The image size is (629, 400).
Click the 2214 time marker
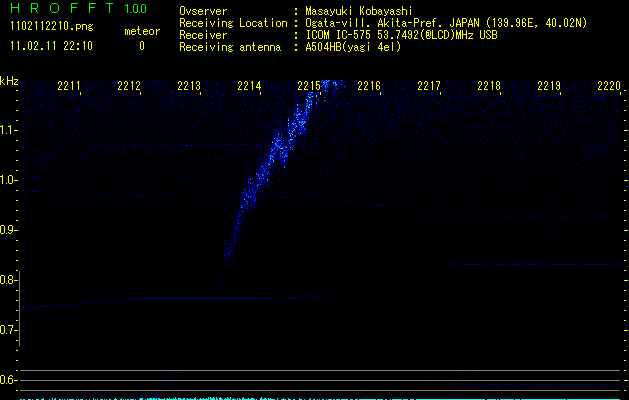249,86
